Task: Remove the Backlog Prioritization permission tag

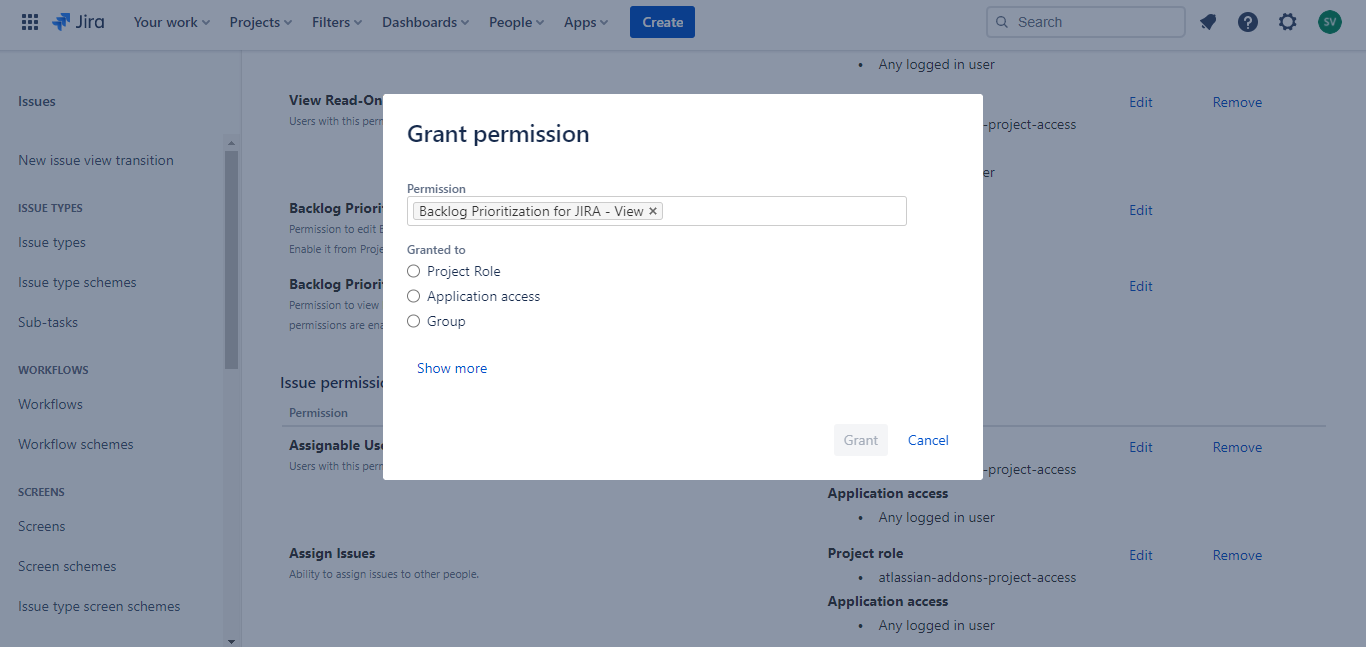Action: [x=653, y=211]
